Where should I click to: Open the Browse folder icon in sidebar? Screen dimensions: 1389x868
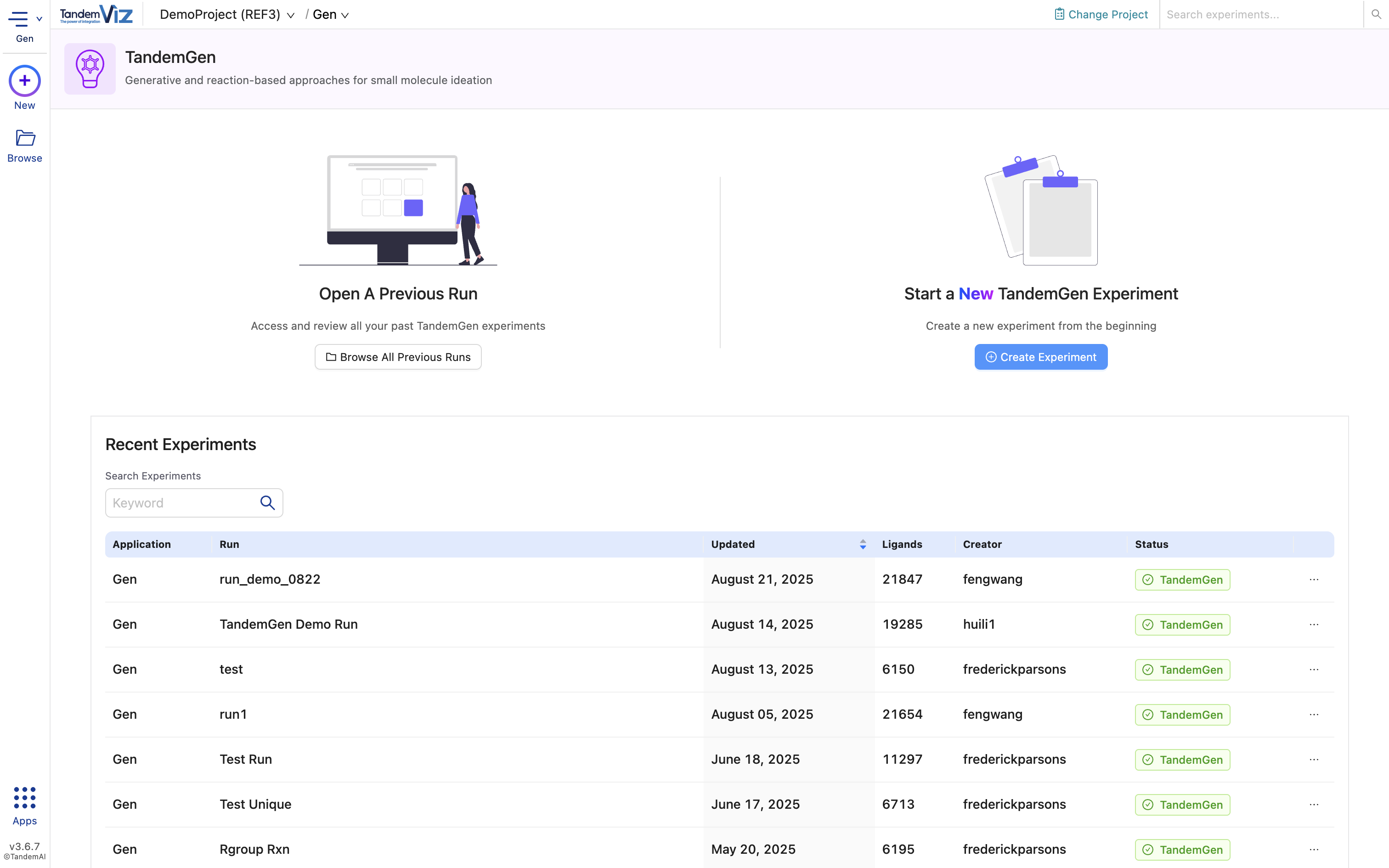[25, 138]
